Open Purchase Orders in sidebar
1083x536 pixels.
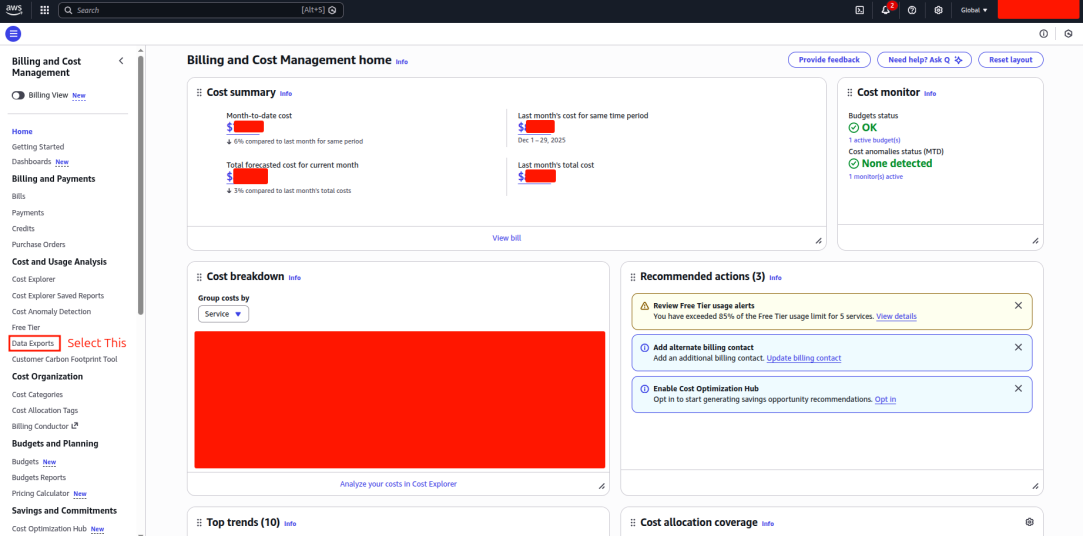point(39,245)
